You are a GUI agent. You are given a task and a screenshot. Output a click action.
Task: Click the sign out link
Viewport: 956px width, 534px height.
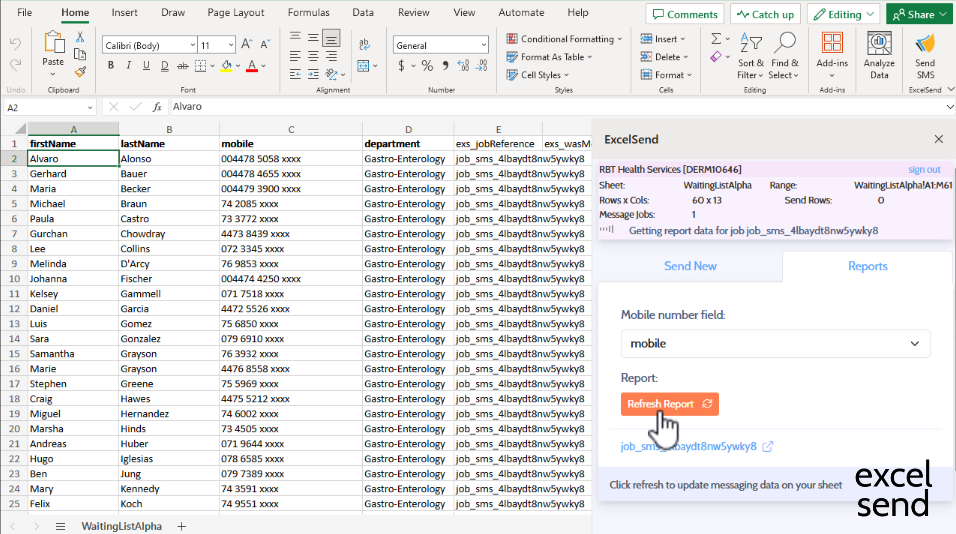924,169
